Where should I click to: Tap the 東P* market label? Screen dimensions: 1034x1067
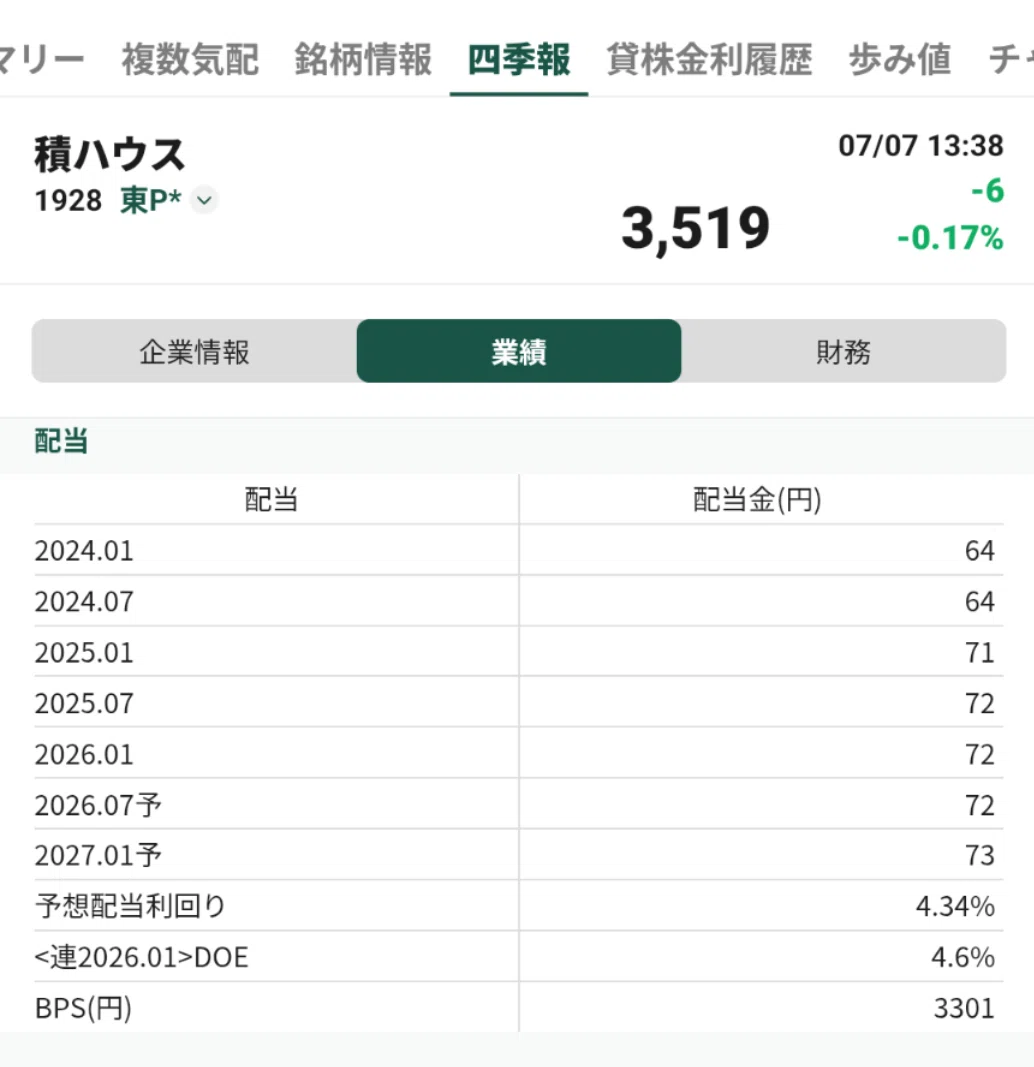tap(150, 200)
